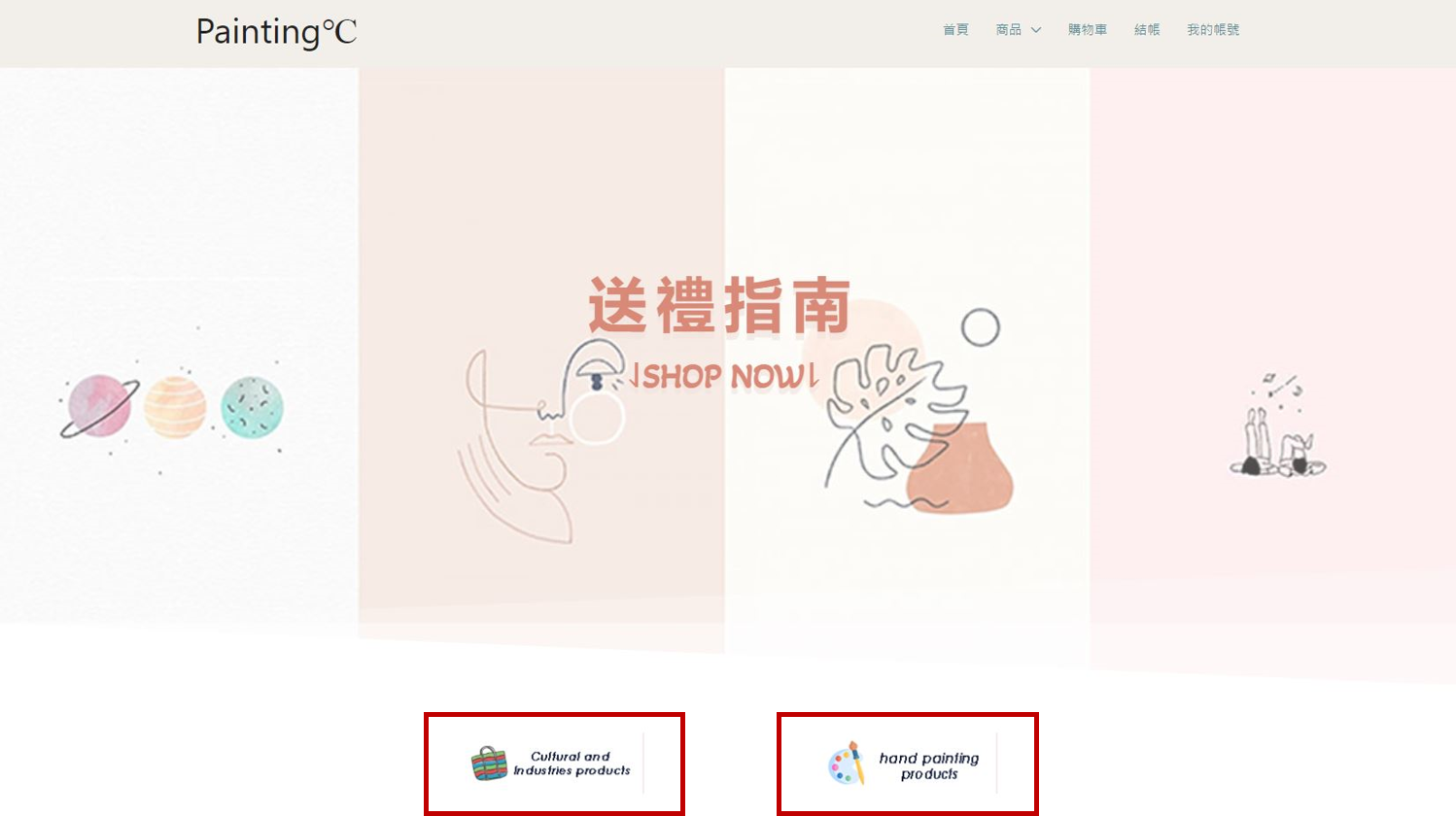This screenshot has height=816, width=1456.
Task: Open the 購物車 cart page
Action: click(1088, 30)
